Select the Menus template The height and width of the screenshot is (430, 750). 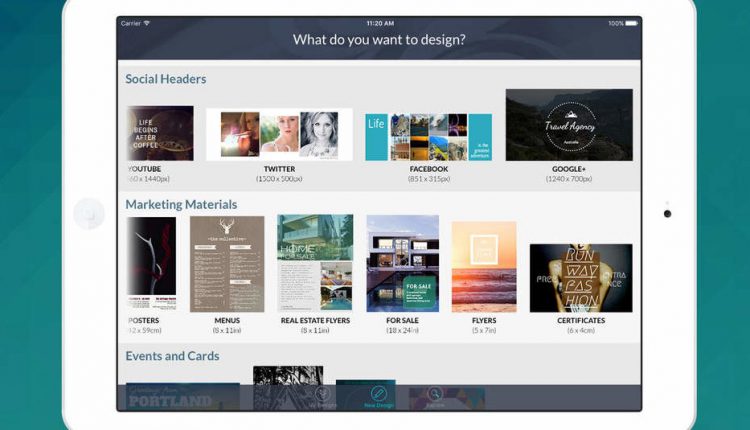[227, 263]
